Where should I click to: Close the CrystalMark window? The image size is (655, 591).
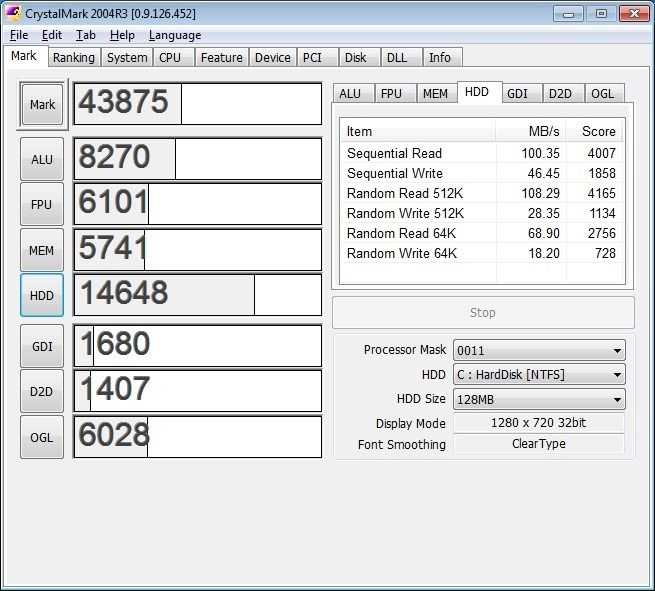click(634, 14)
